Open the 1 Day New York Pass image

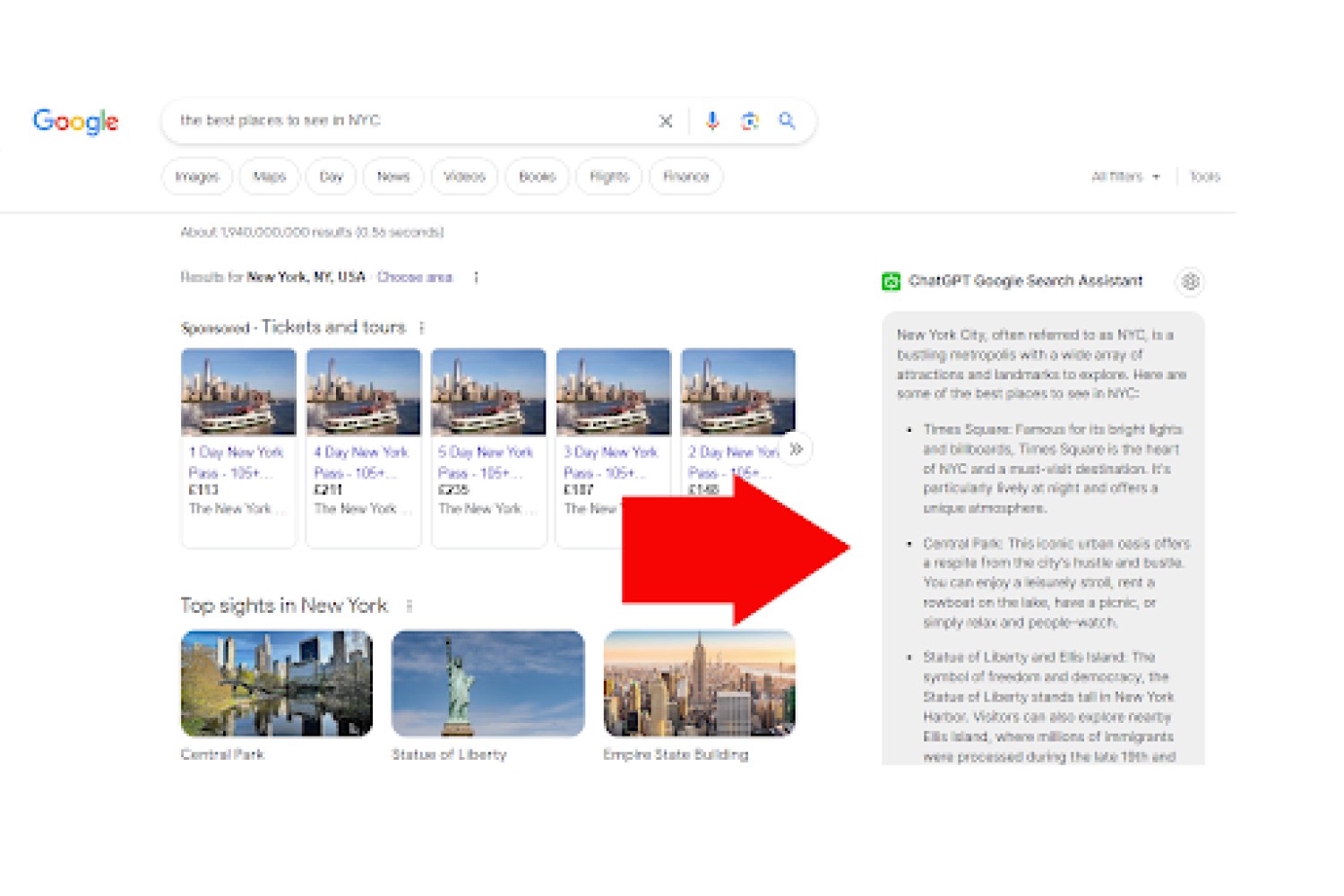tap(238, 392)
